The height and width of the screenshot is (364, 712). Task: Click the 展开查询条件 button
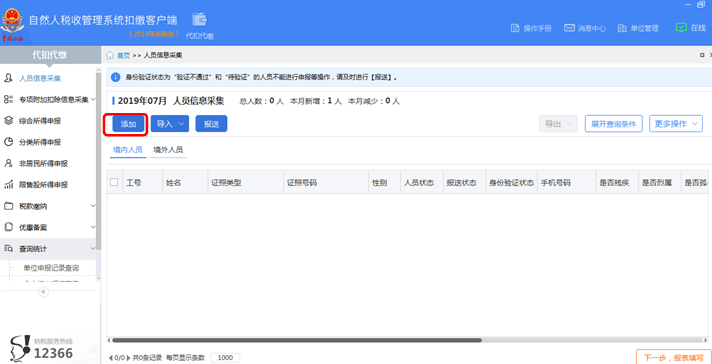coord(613,124)
